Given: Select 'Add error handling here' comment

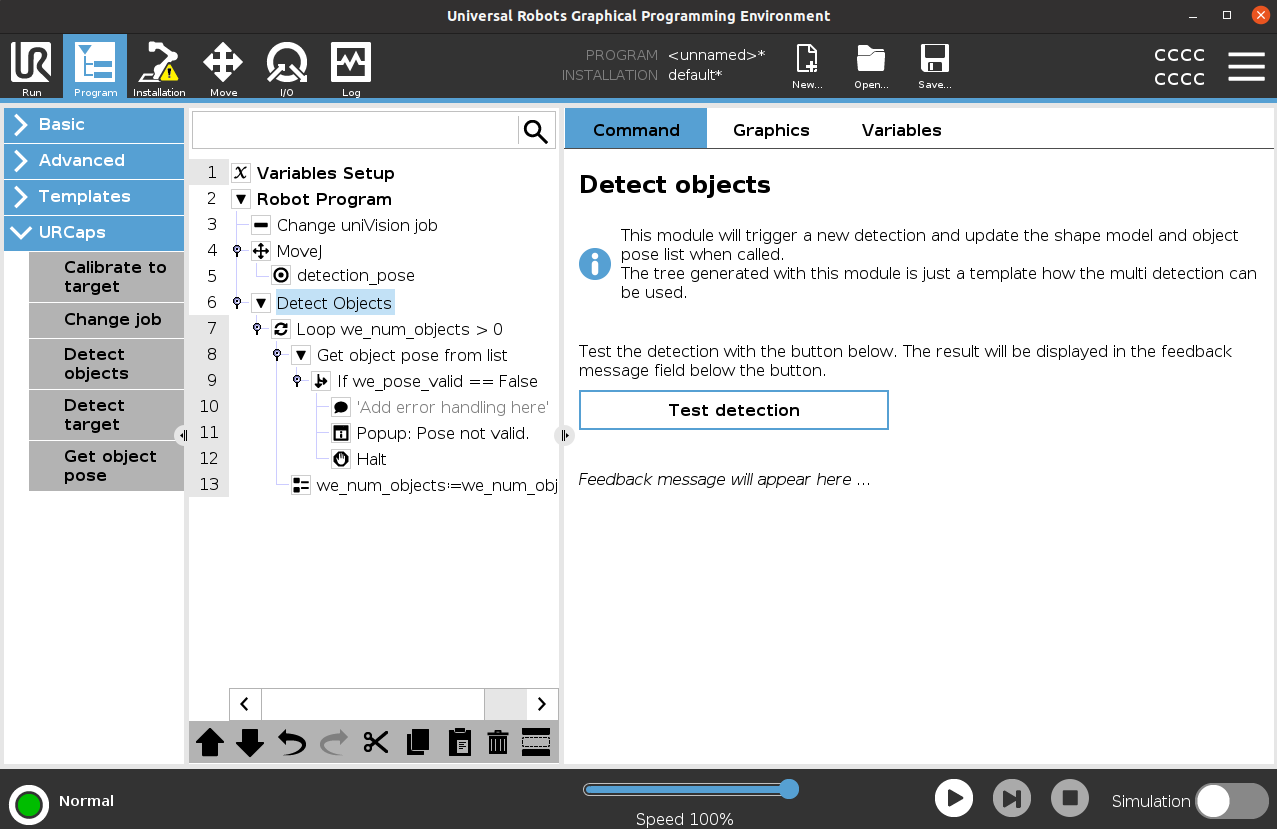Looking at the screenshot, I should 452,407.
